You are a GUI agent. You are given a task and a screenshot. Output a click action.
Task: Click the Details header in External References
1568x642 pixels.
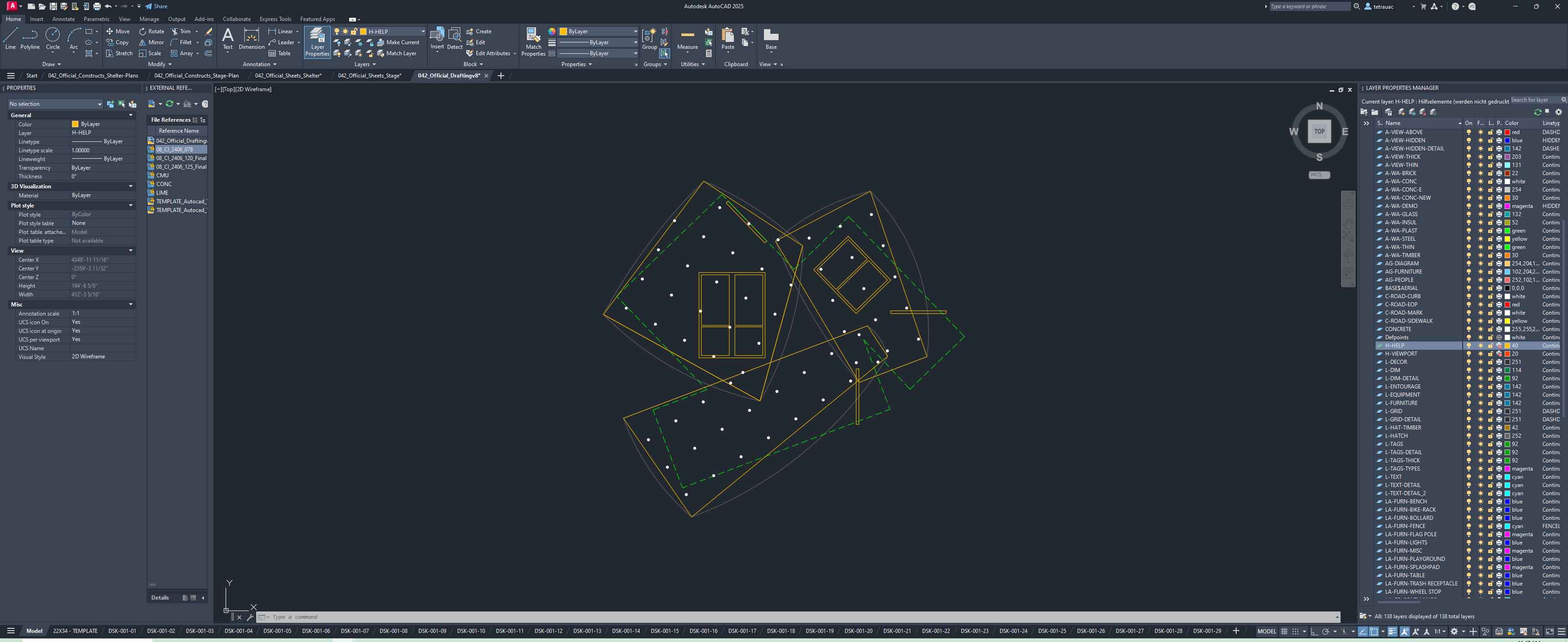tap(160, 597)
